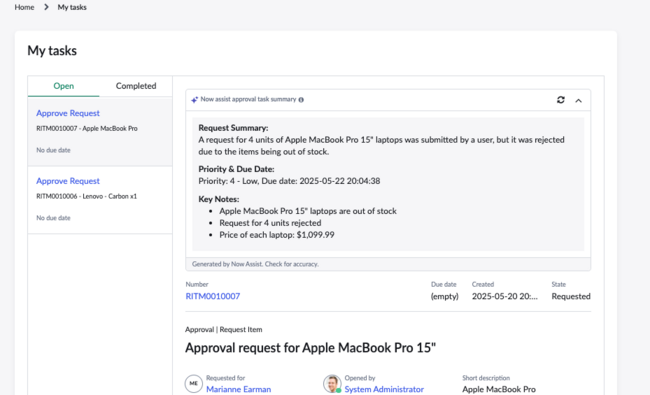
Task: Go to Home breadcrumb
Action: pos(24,7)
